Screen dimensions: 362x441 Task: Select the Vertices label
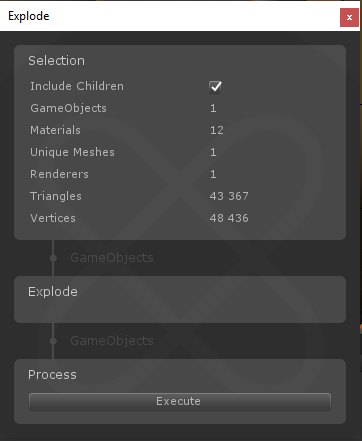pyautogui.click(x=53, y=218)
